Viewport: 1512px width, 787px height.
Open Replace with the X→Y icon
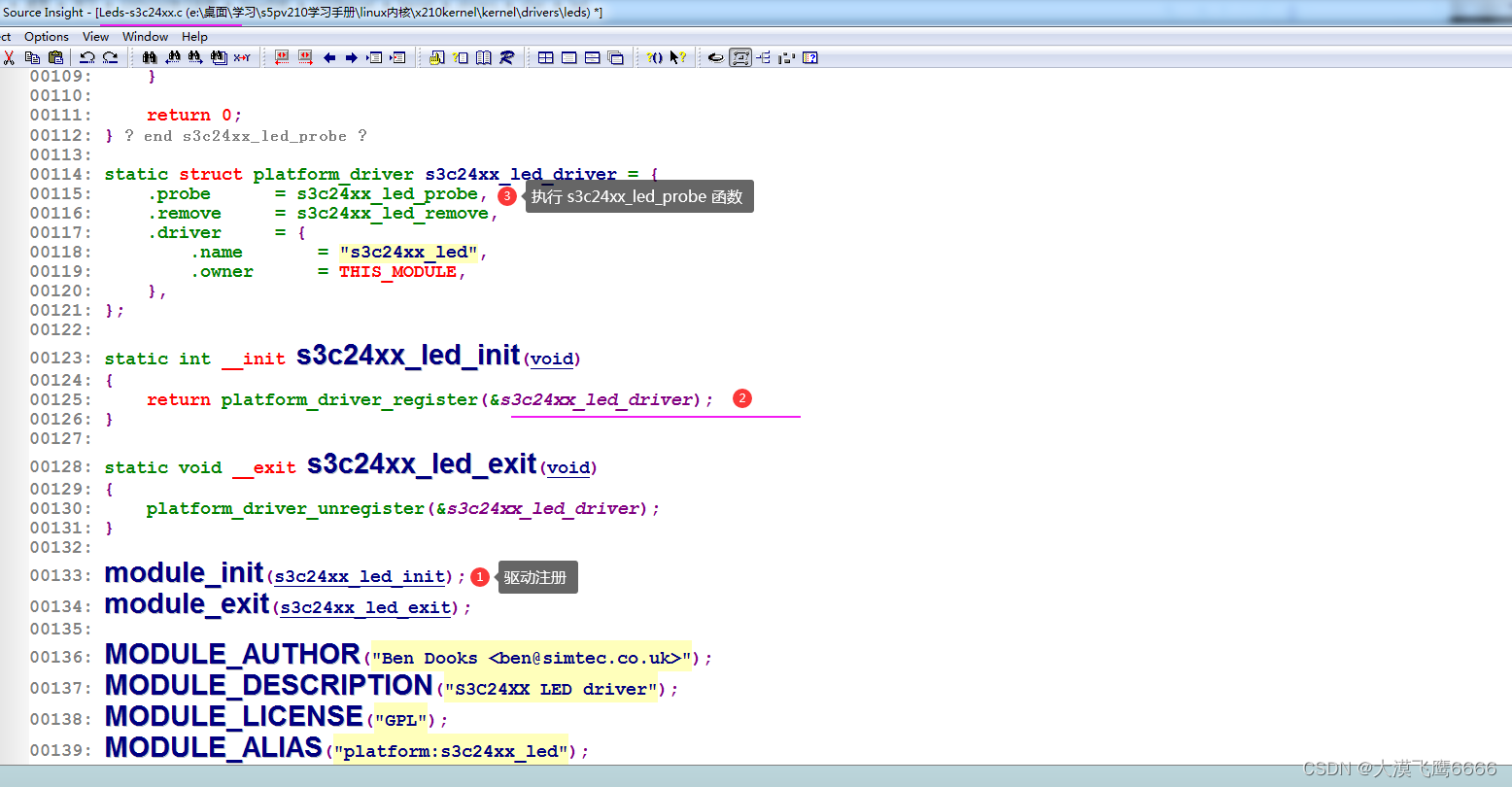(242, 57)
